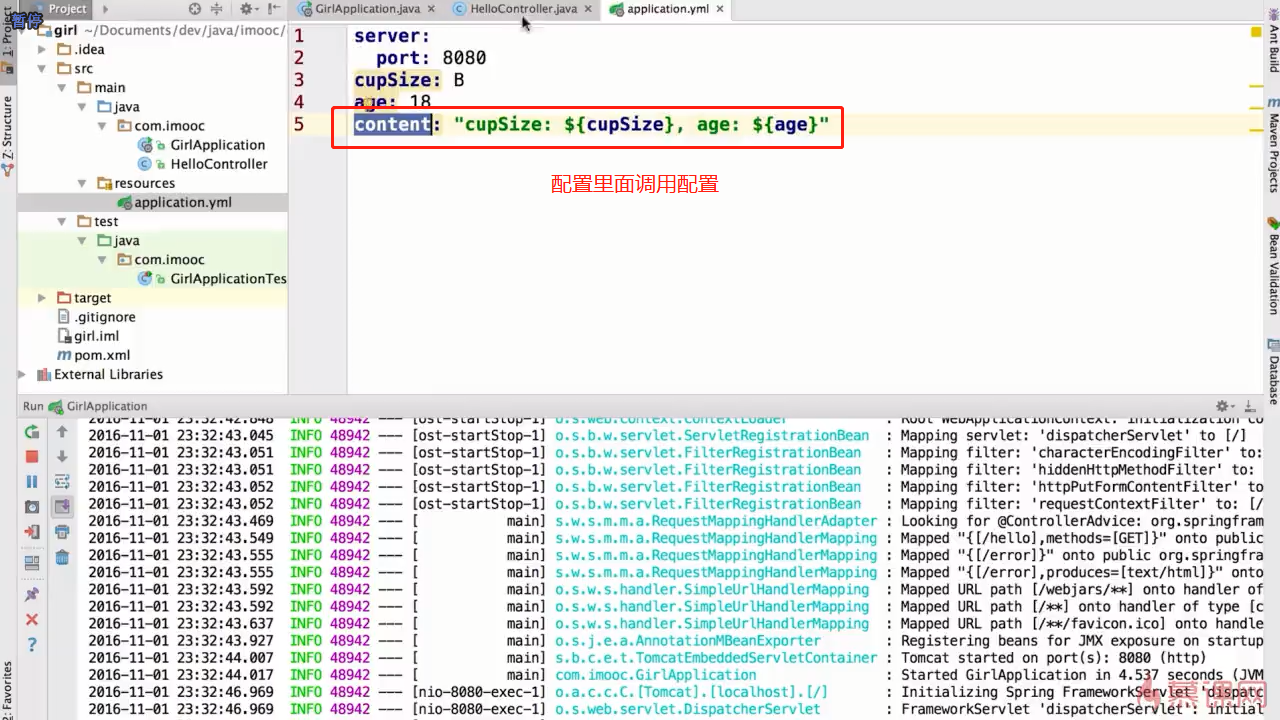Screen dimensions: 1280x720
Task: Expand the .idea folder
Action: pos(42,50)
